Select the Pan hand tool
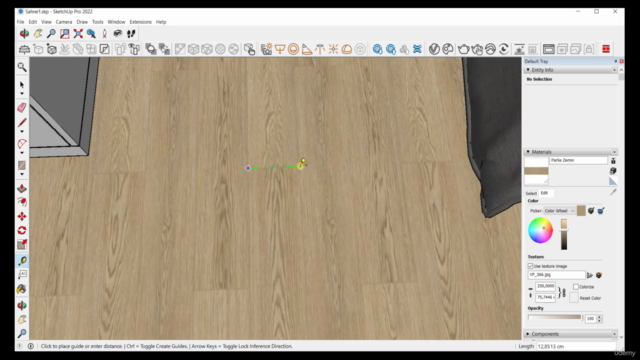Viewport: 640px width, 360px height. point(38,33)
